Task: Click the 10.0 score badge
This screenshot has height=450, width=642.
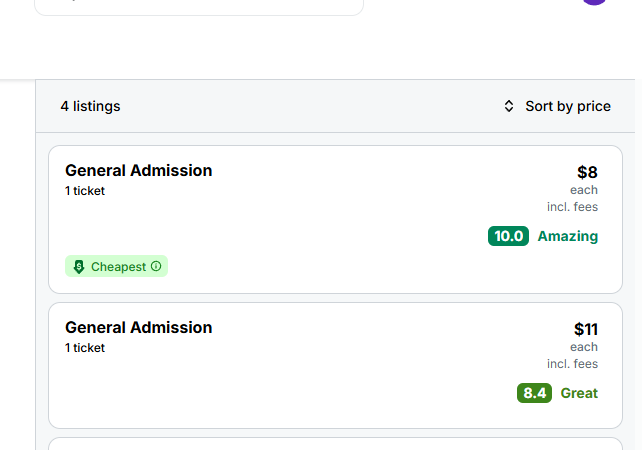Action: pos(508,236)
